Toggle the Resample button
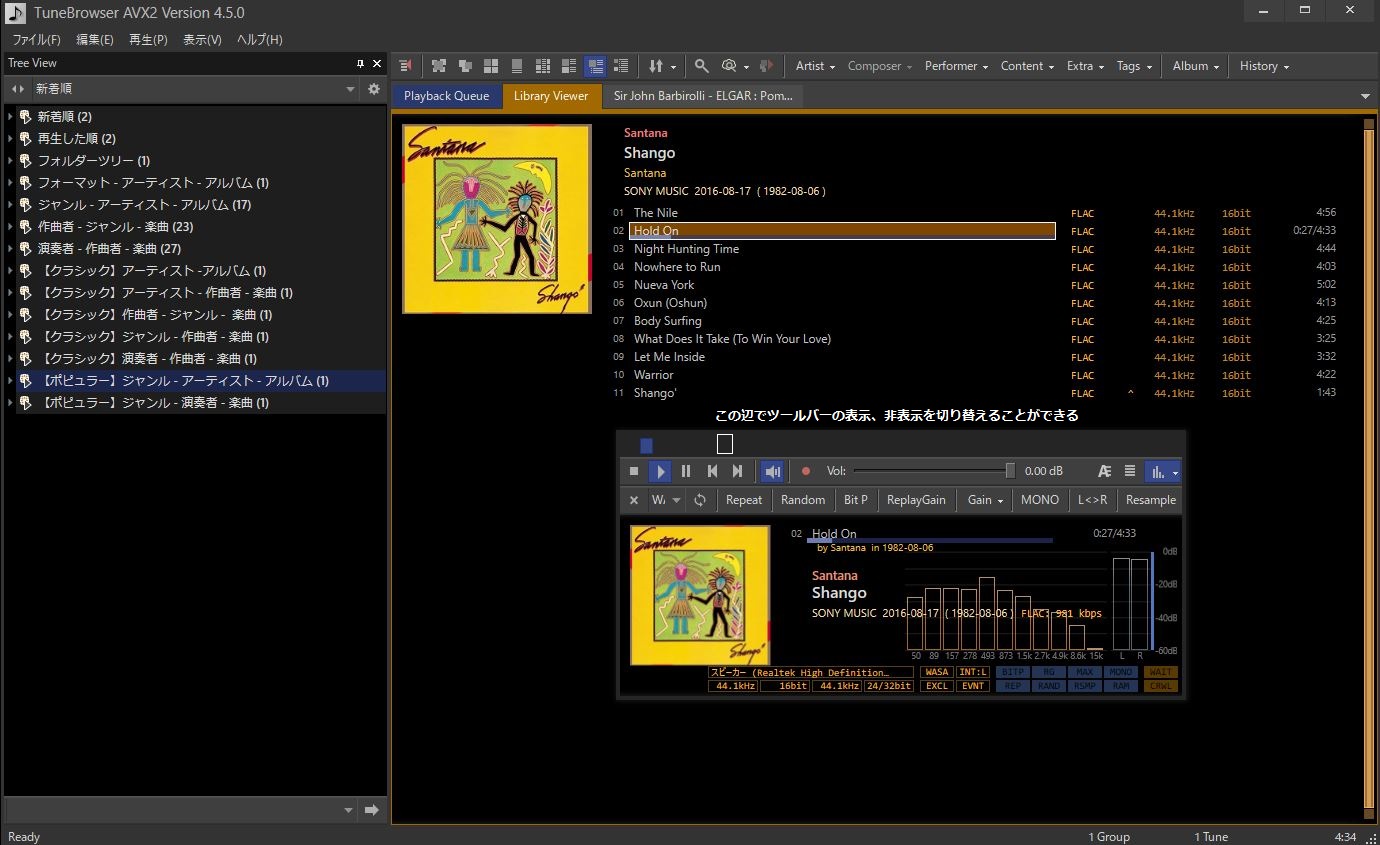 (1151, 500)
